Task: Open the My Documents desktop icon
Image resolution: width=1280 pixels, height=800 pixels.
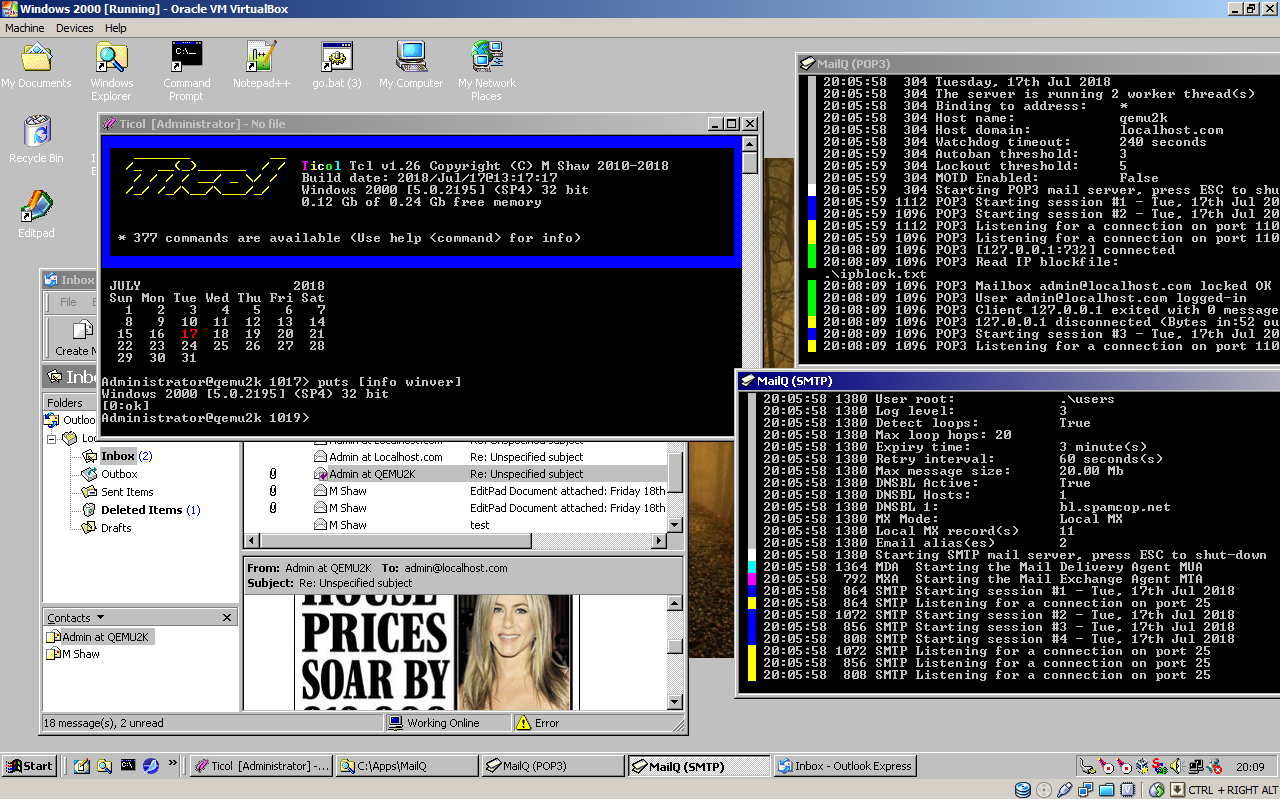Action: point(36,67)
